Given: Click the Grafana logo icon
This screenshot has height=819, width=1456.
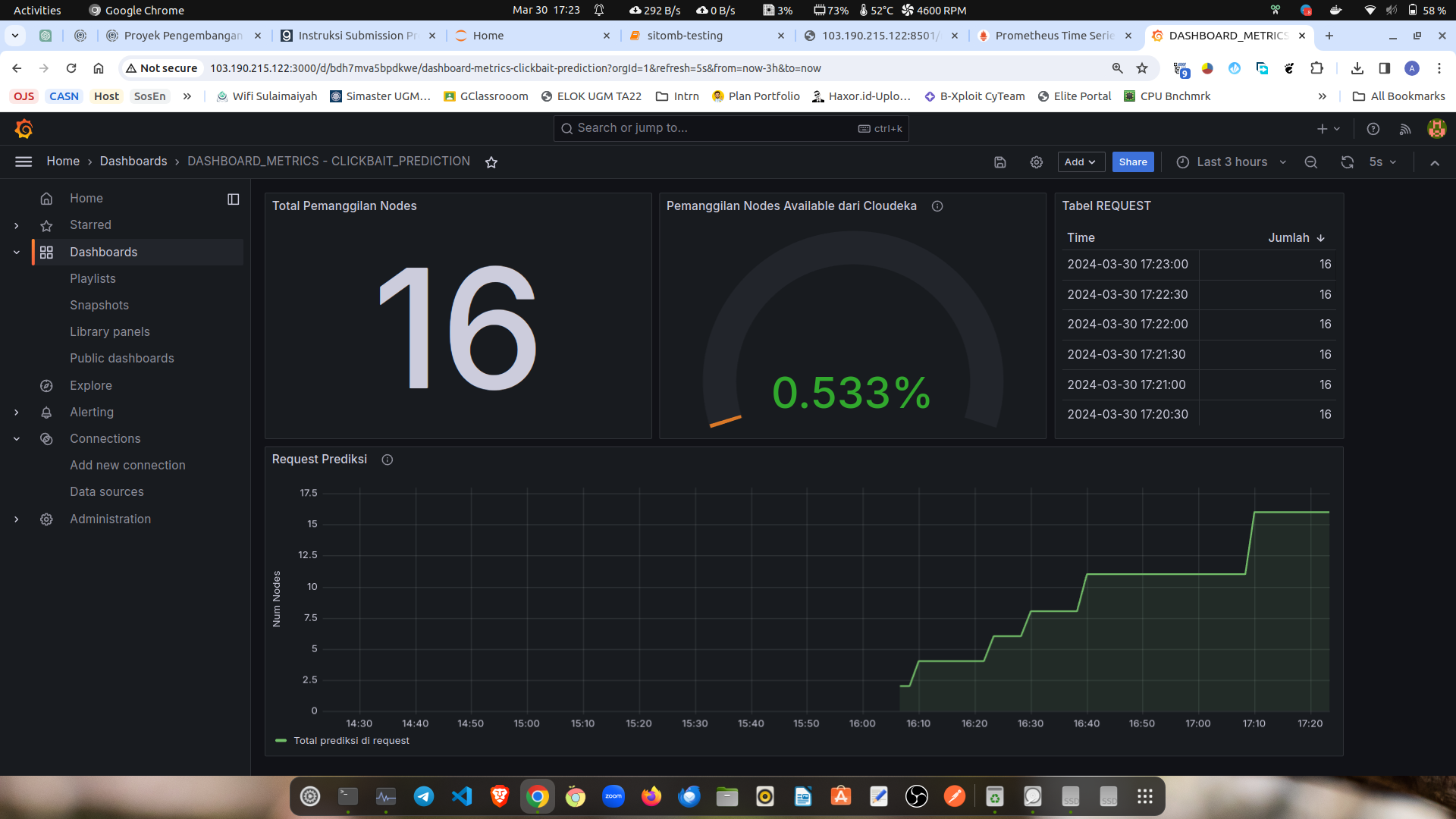Looking at the screenshot, I should pos(24,129).
